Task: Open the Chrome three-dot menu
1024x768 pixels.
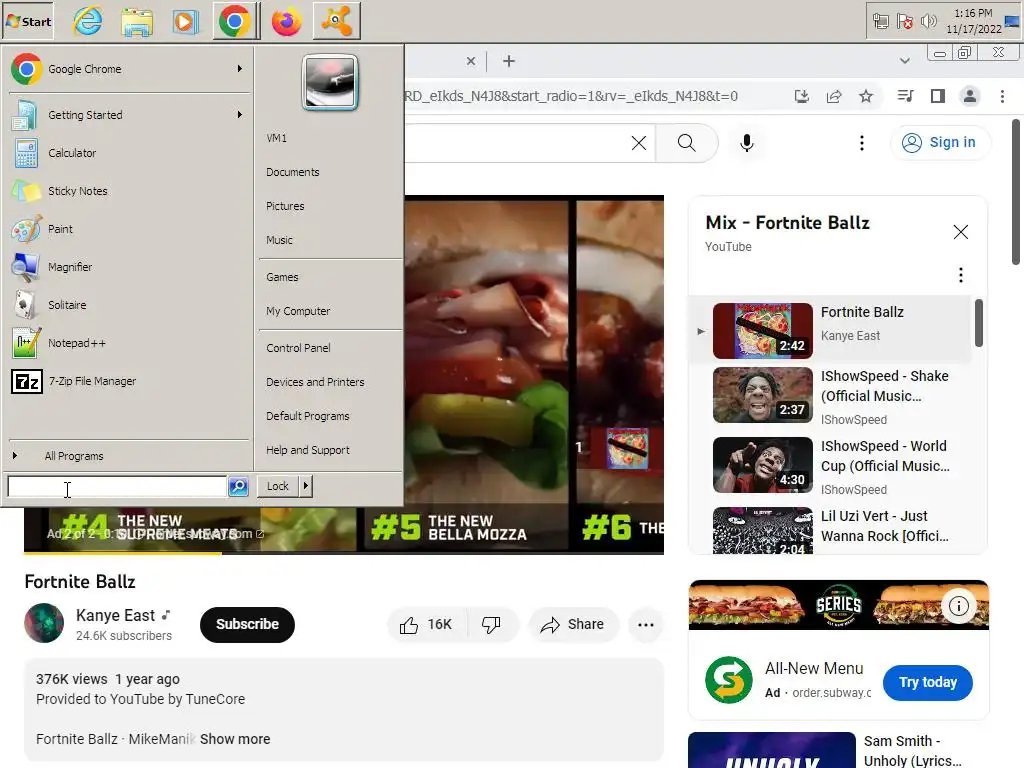Action: (1002, 97)
